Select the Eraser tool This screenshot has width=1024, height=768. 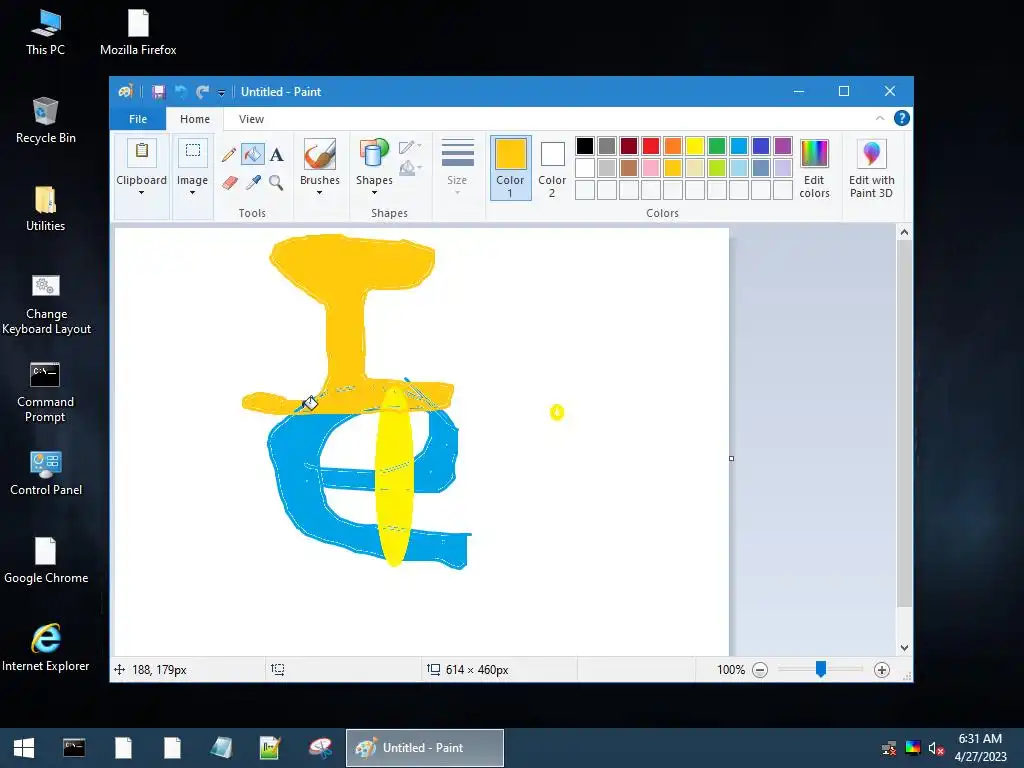pos(230,182)
